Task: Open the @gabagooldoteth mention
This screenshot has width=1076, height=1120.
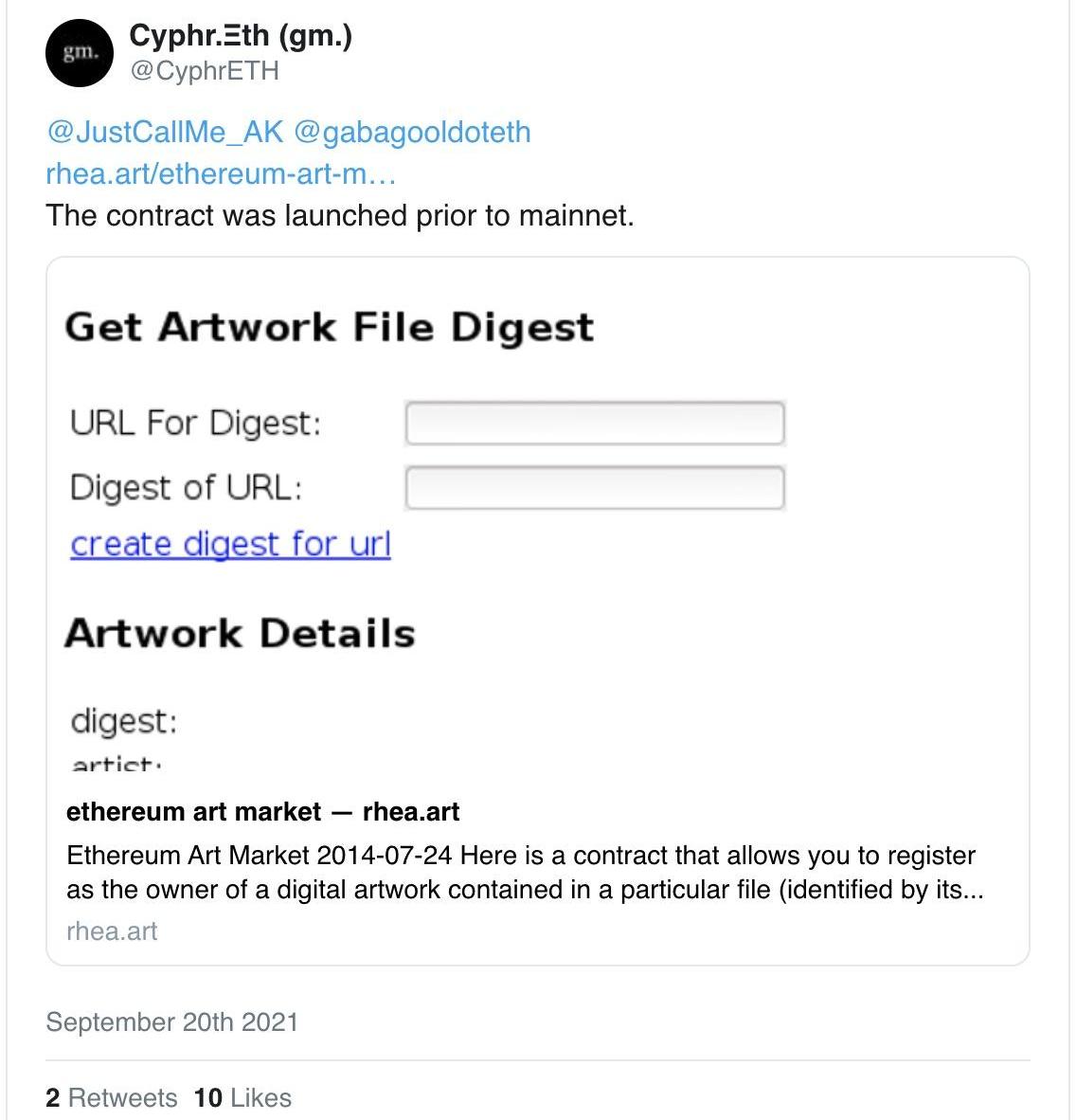Action: point(412,132)
